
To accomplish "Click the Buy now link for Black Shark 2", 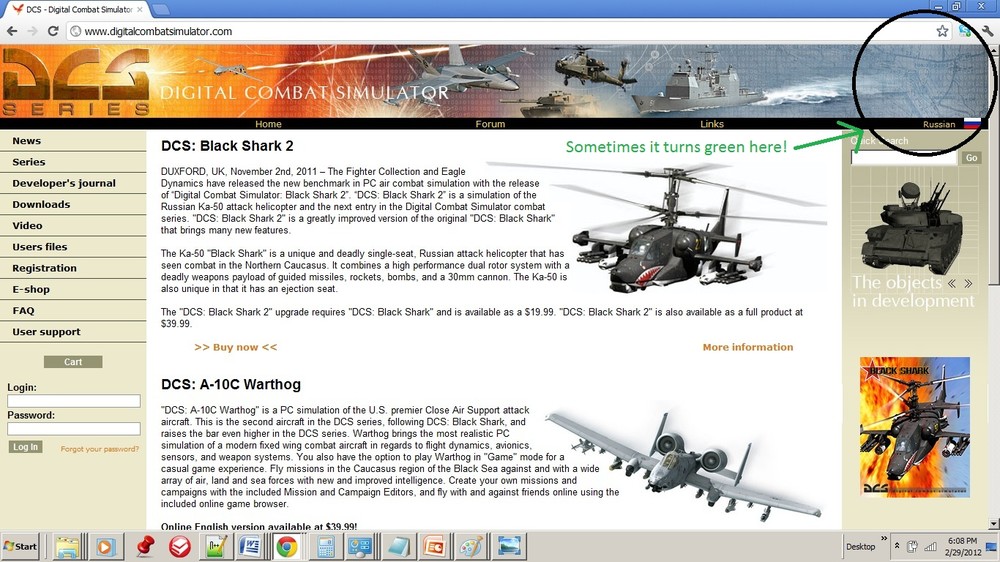I will tap(235, 347).
